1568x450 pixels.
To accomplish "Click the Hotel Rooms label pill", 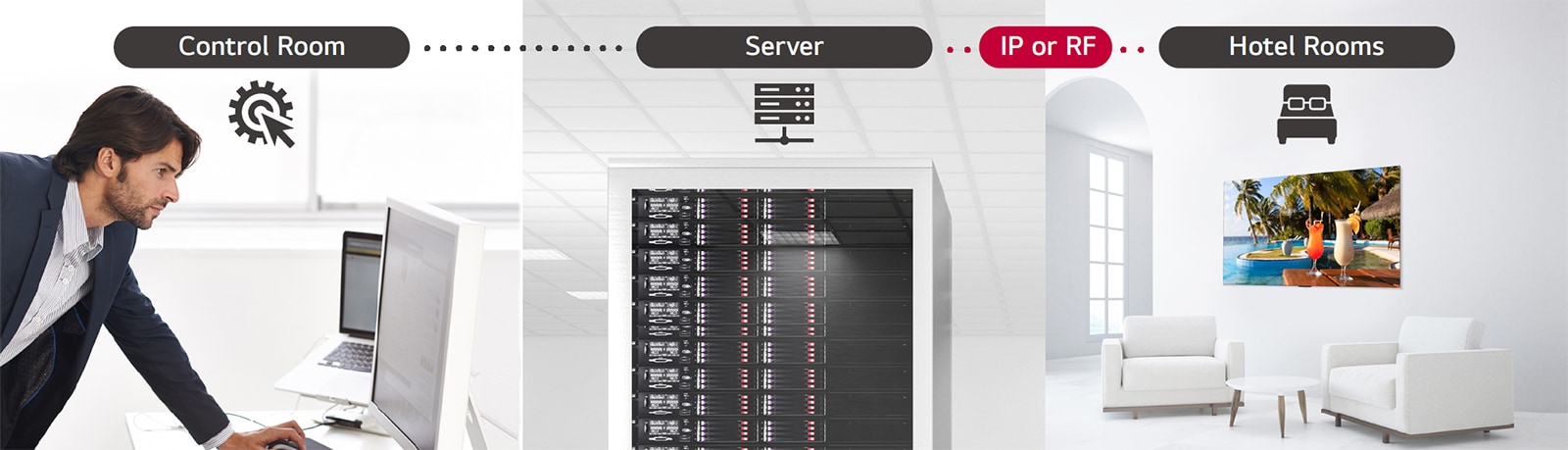I will coord(1306,47).
